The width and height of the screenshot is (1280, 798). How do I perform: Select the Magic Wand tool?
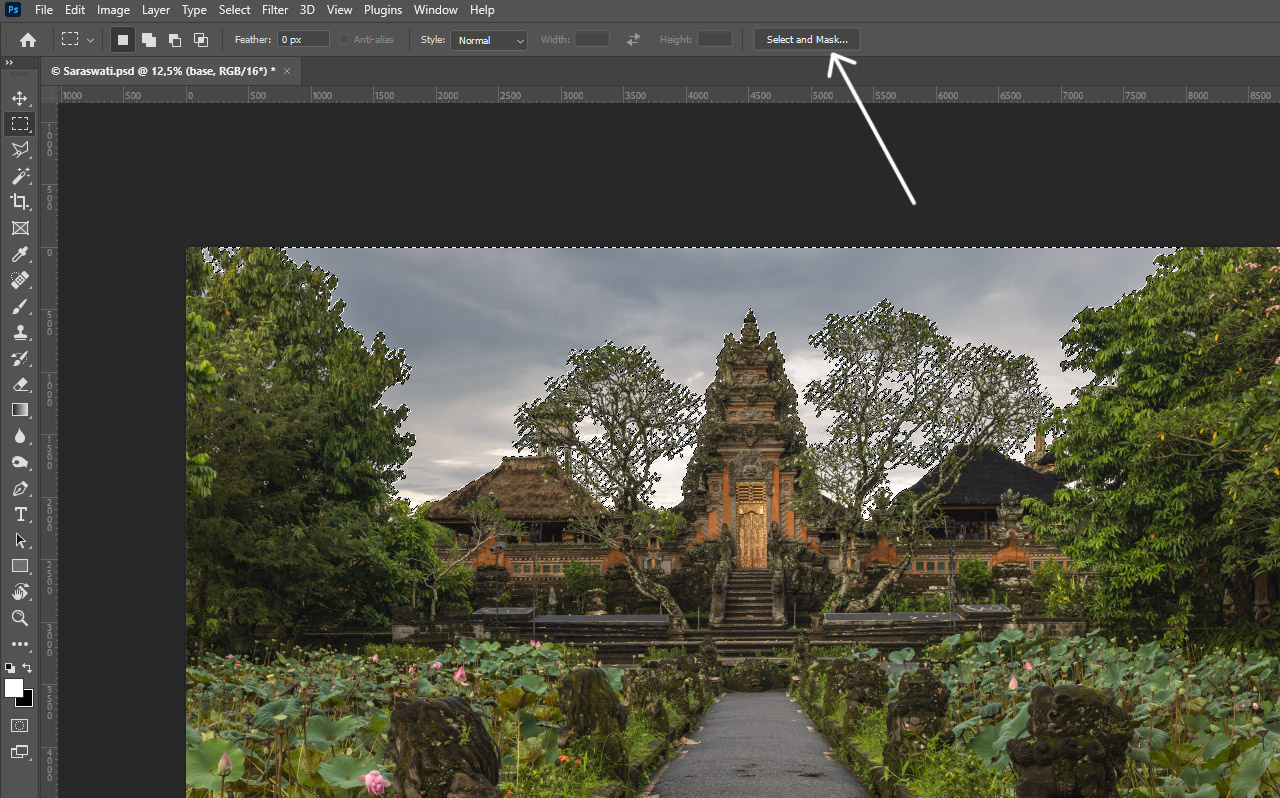(x=19, y=176)
